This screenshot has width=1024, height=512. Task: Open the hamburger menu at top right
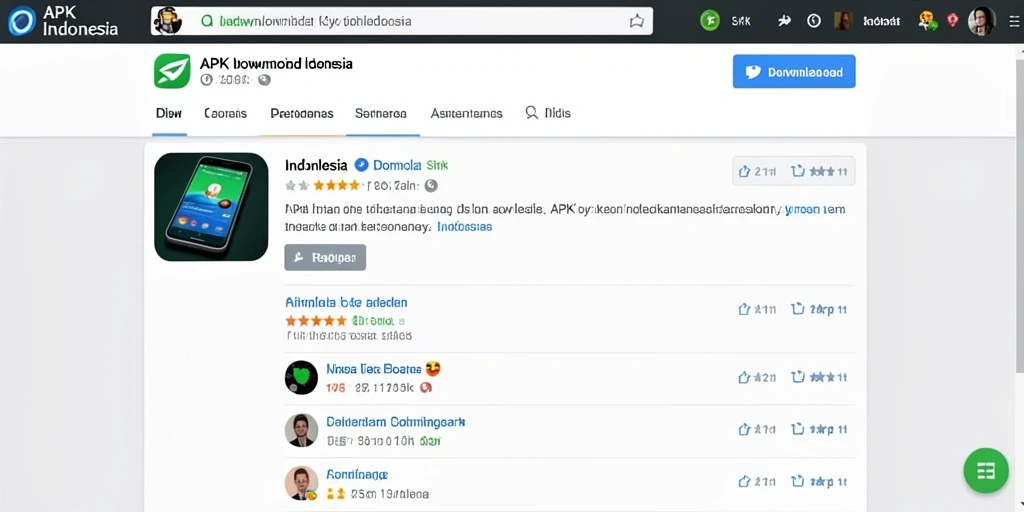pyautogui.click(x=1013, y=21)
